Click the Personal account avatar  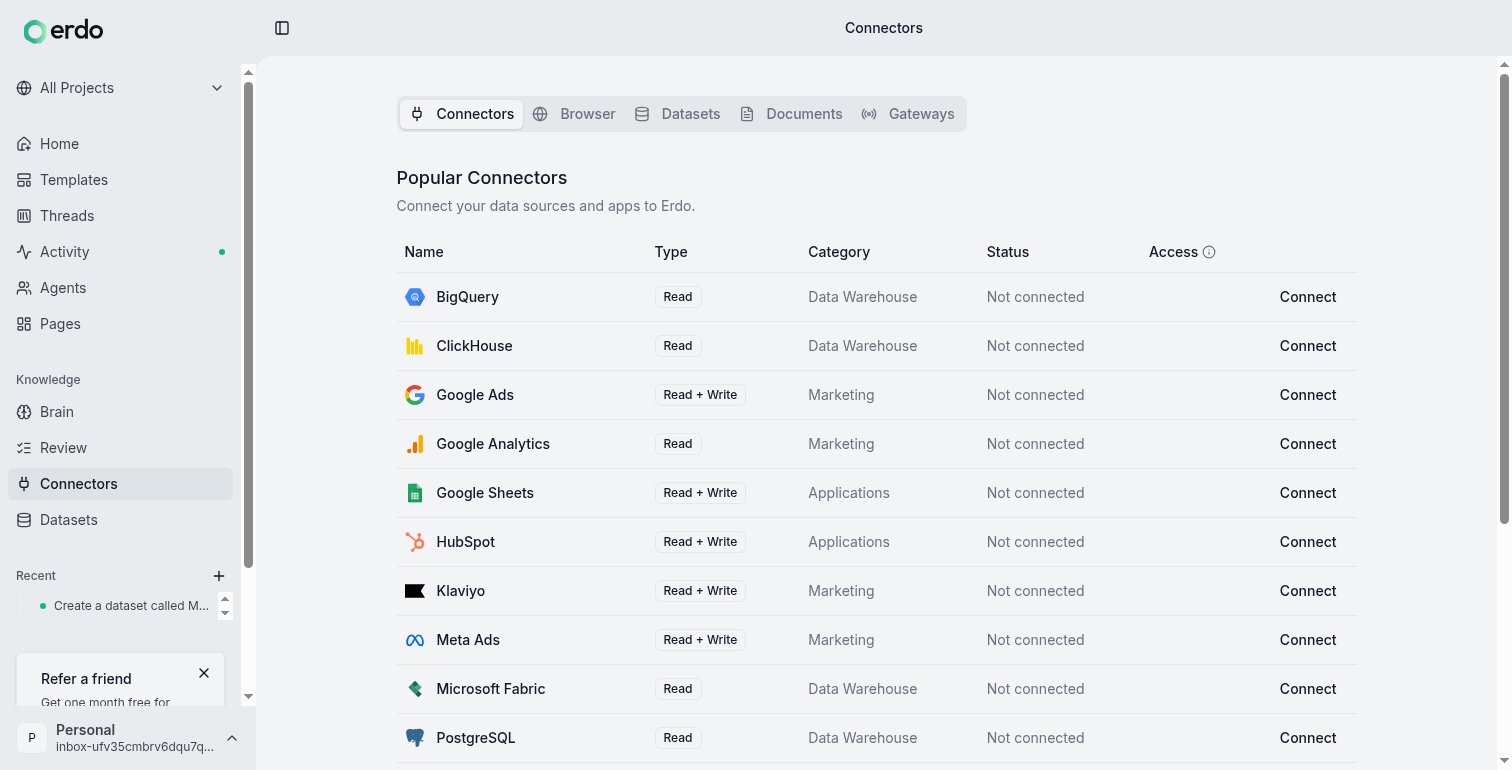(x=32, y=738)
